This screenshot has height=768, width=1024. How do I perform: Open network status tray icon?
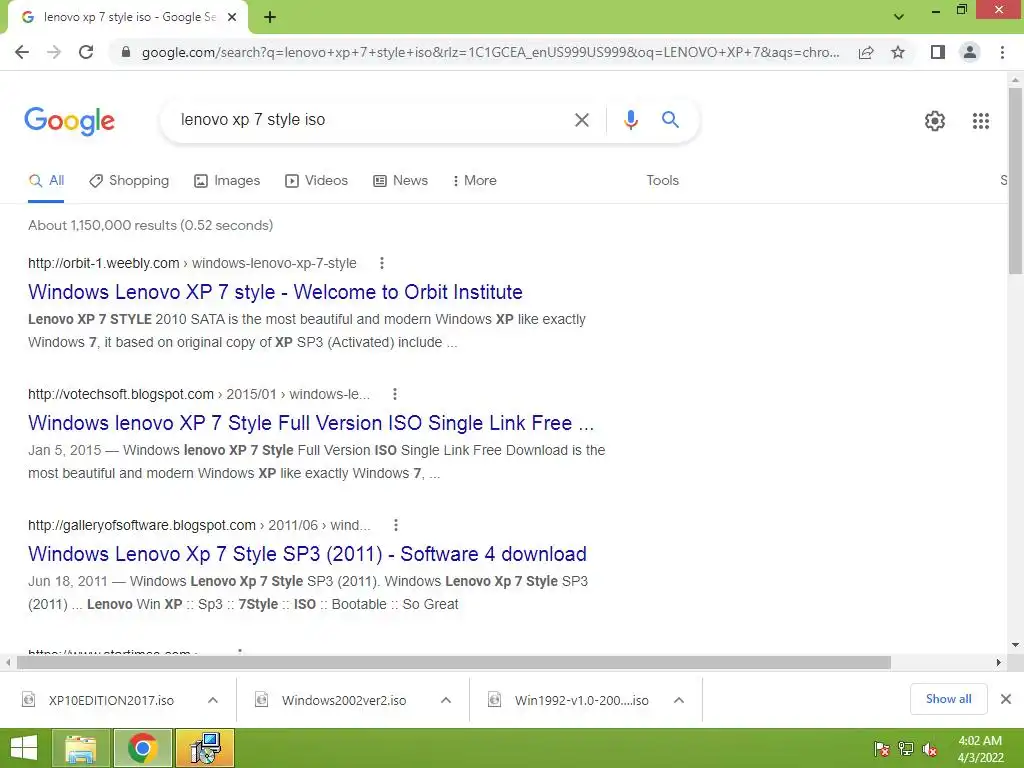click(906, 749)
